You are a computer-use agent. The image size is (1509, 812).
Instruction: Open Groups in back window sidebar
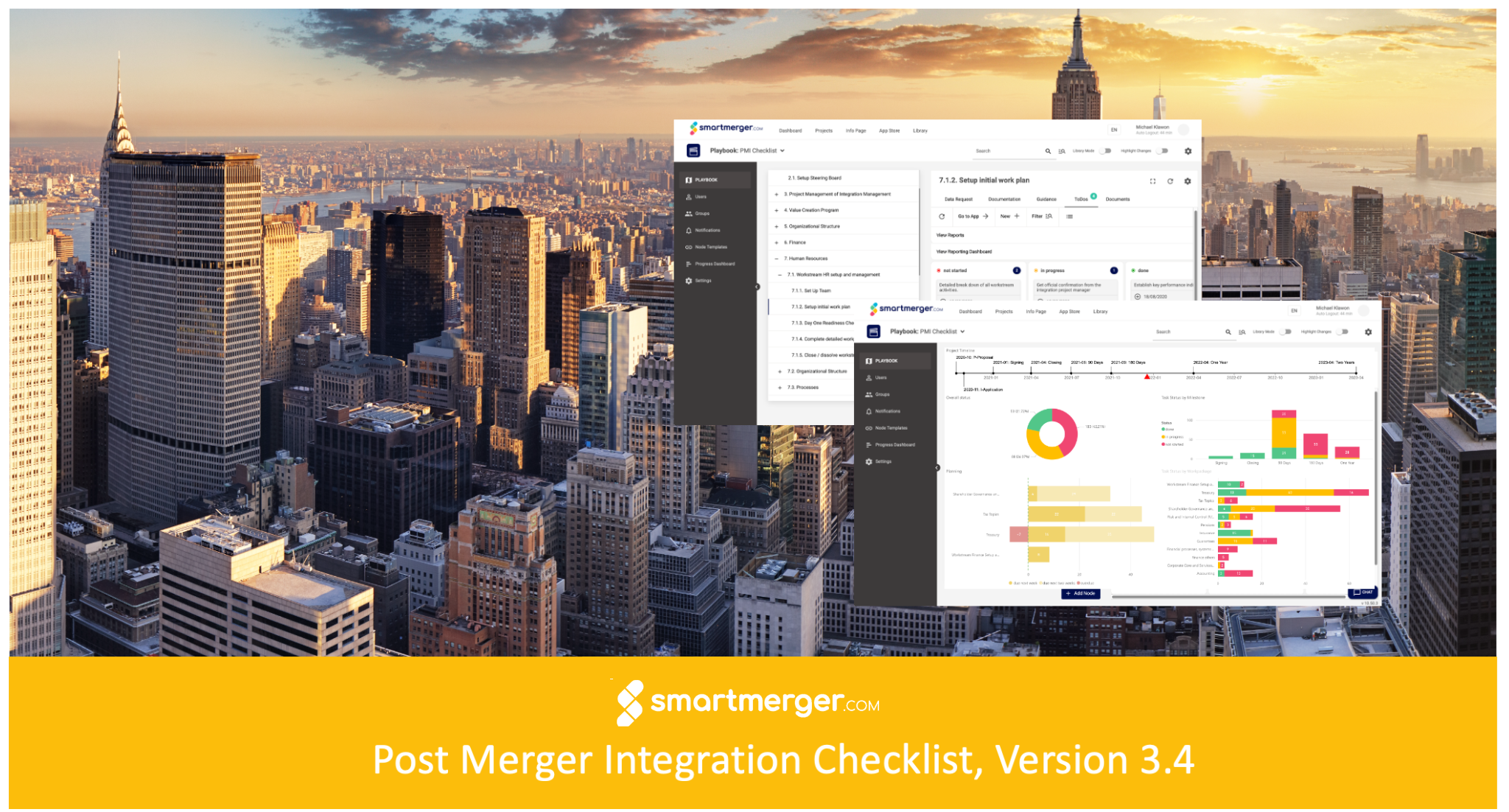[x=697, y=214]
